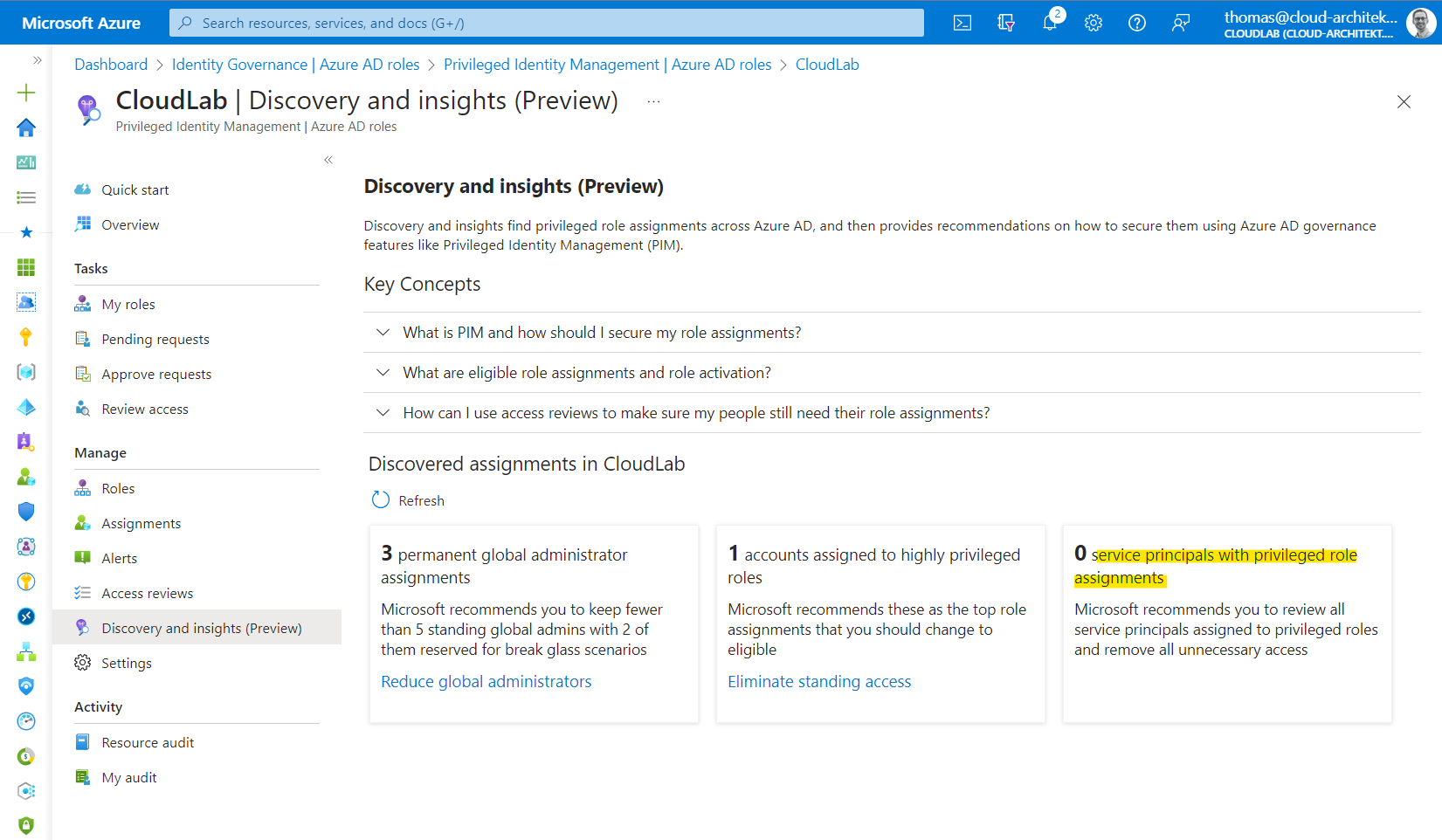Open All services list icon in left rail
The image size is (1442, 840).
[26, 197]
